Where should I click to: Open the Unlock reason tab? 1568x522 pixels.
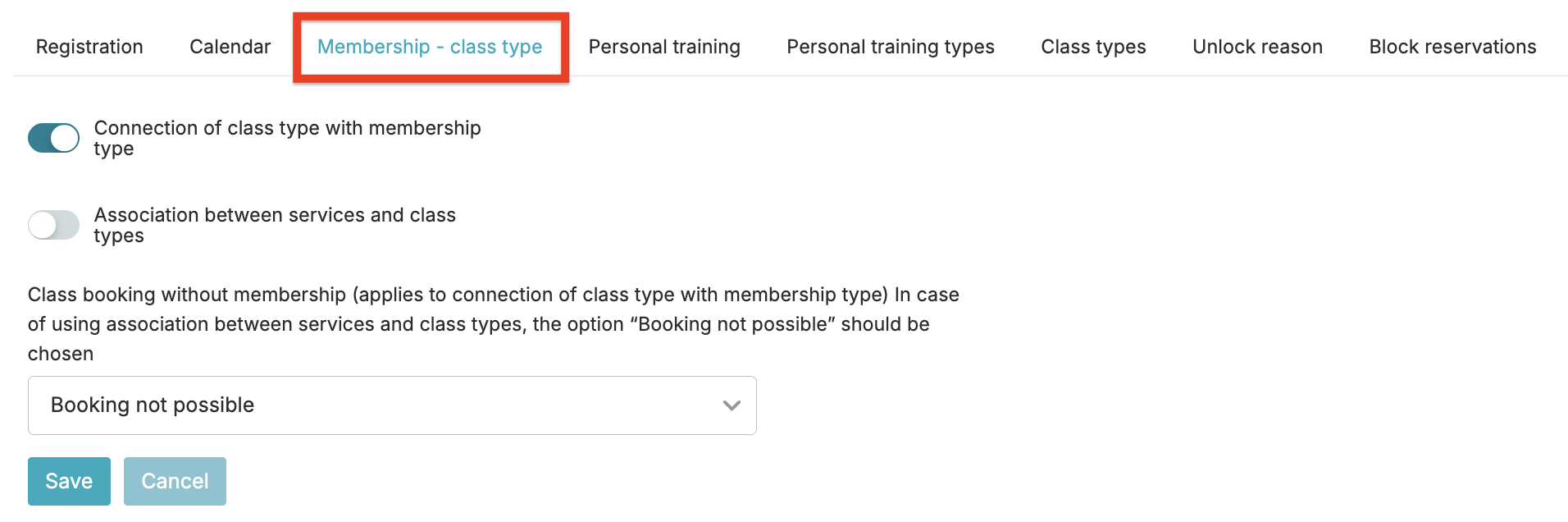pyautogui.click(x=1257, y=47)
